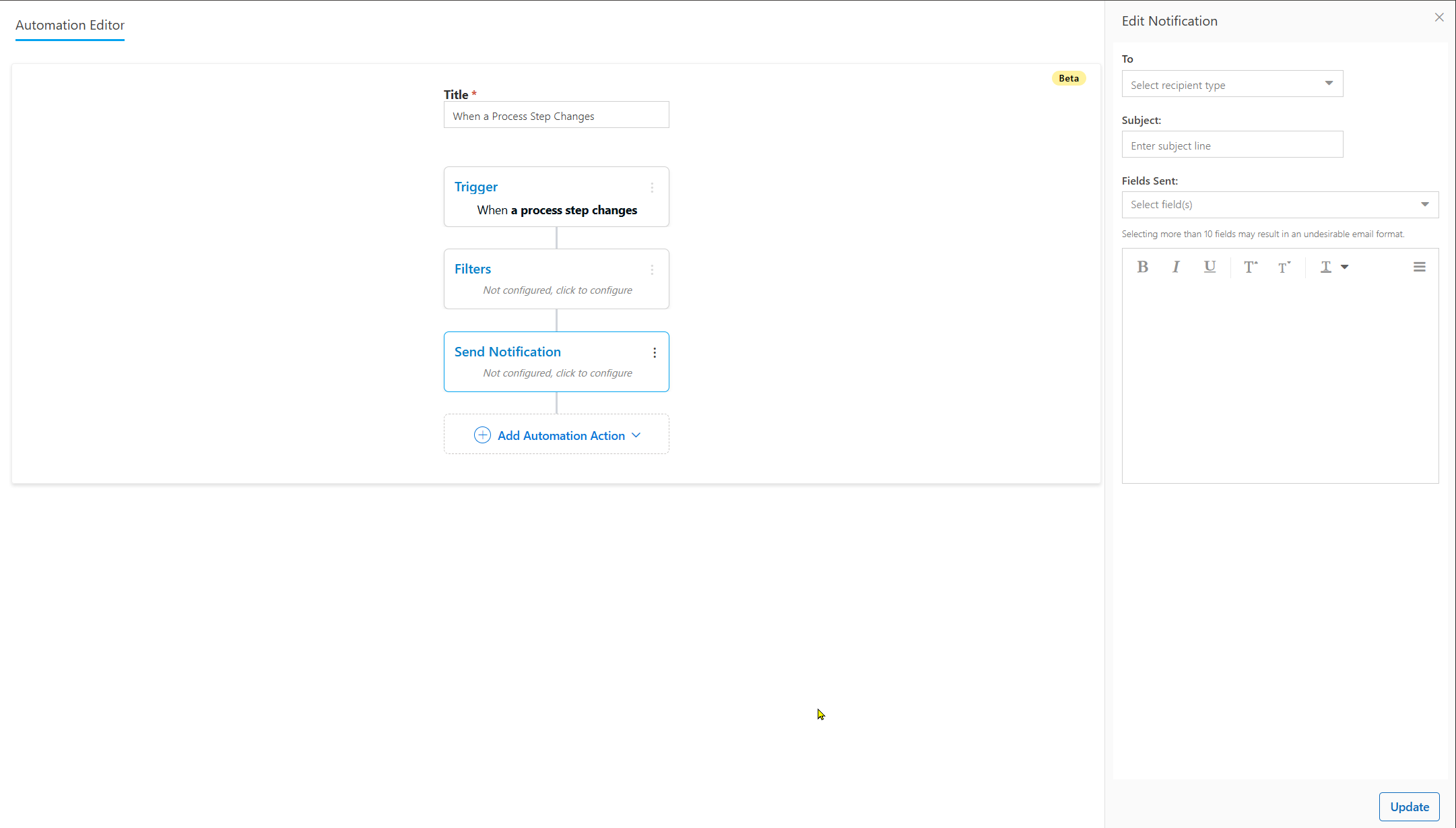Open the Select field(s) dropdown
This screenshot has height=828, width=1456.
1280,205
